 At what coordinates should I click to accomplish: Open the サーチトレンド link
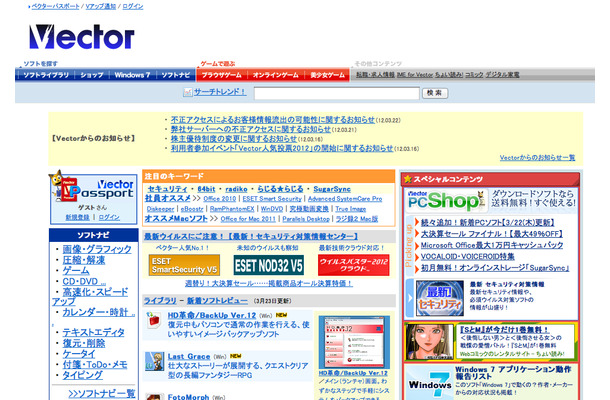click(220, 92)
